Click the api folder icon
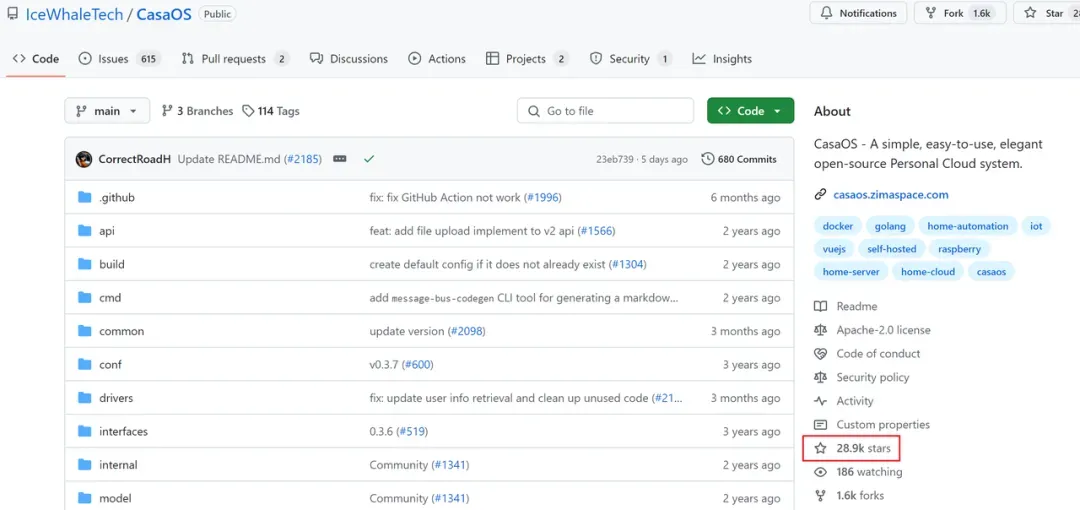The width and height of the screenshot is (1080, 510). click(85, 231)
